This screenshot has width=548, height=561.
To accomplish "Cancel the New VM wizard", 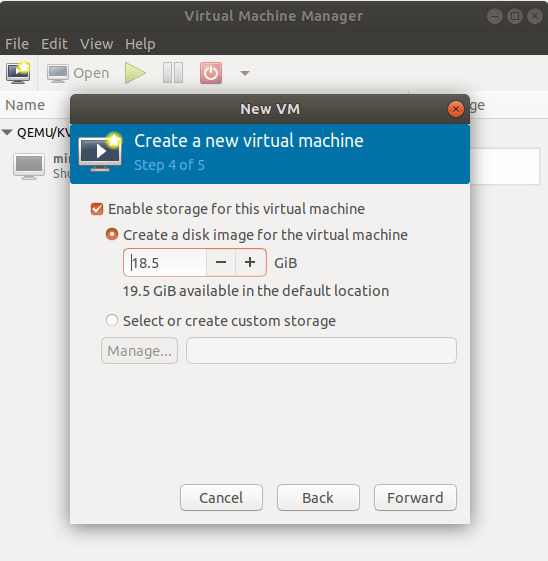I will 221,498.
